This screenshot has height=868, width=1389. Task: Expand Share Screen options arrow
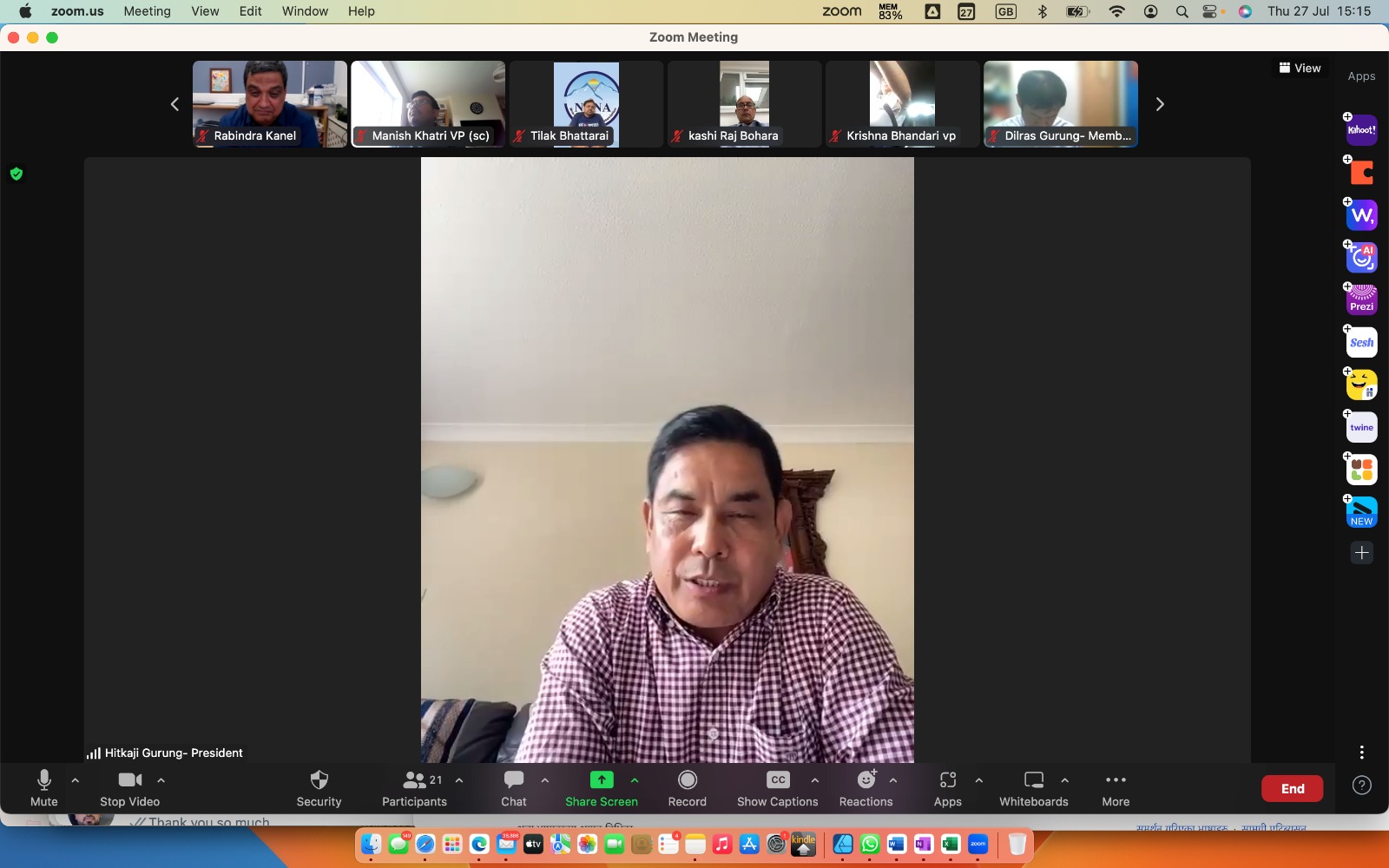[635, 780]
